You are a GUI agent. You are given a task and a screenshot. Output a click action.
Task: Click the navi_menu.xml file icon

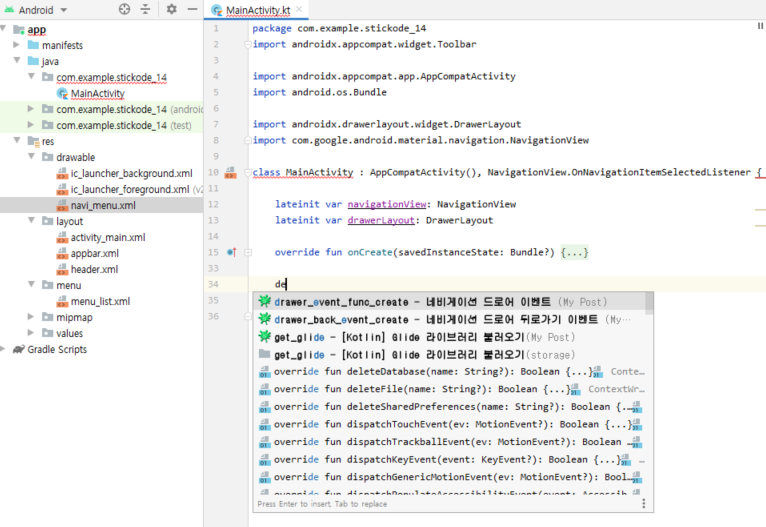[x=62, y=206]
